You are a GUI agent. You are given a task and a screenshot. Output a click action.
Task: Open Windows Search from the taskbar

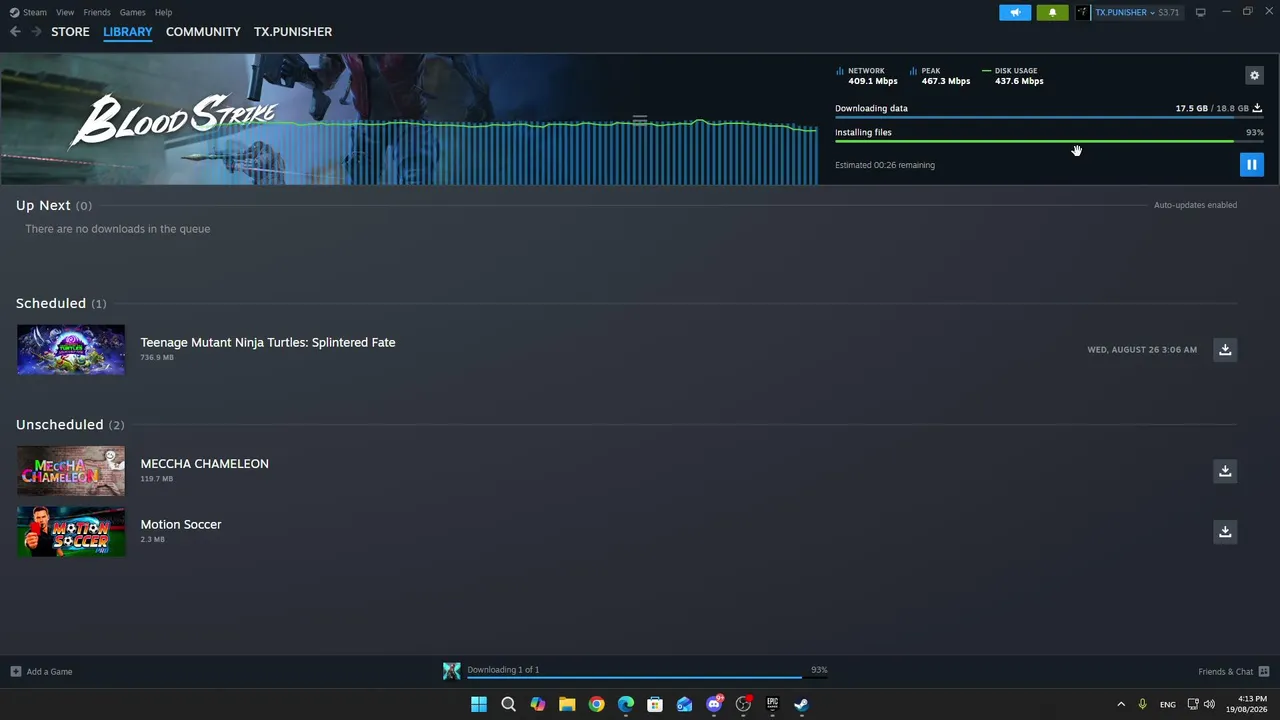tap(508, 704)
